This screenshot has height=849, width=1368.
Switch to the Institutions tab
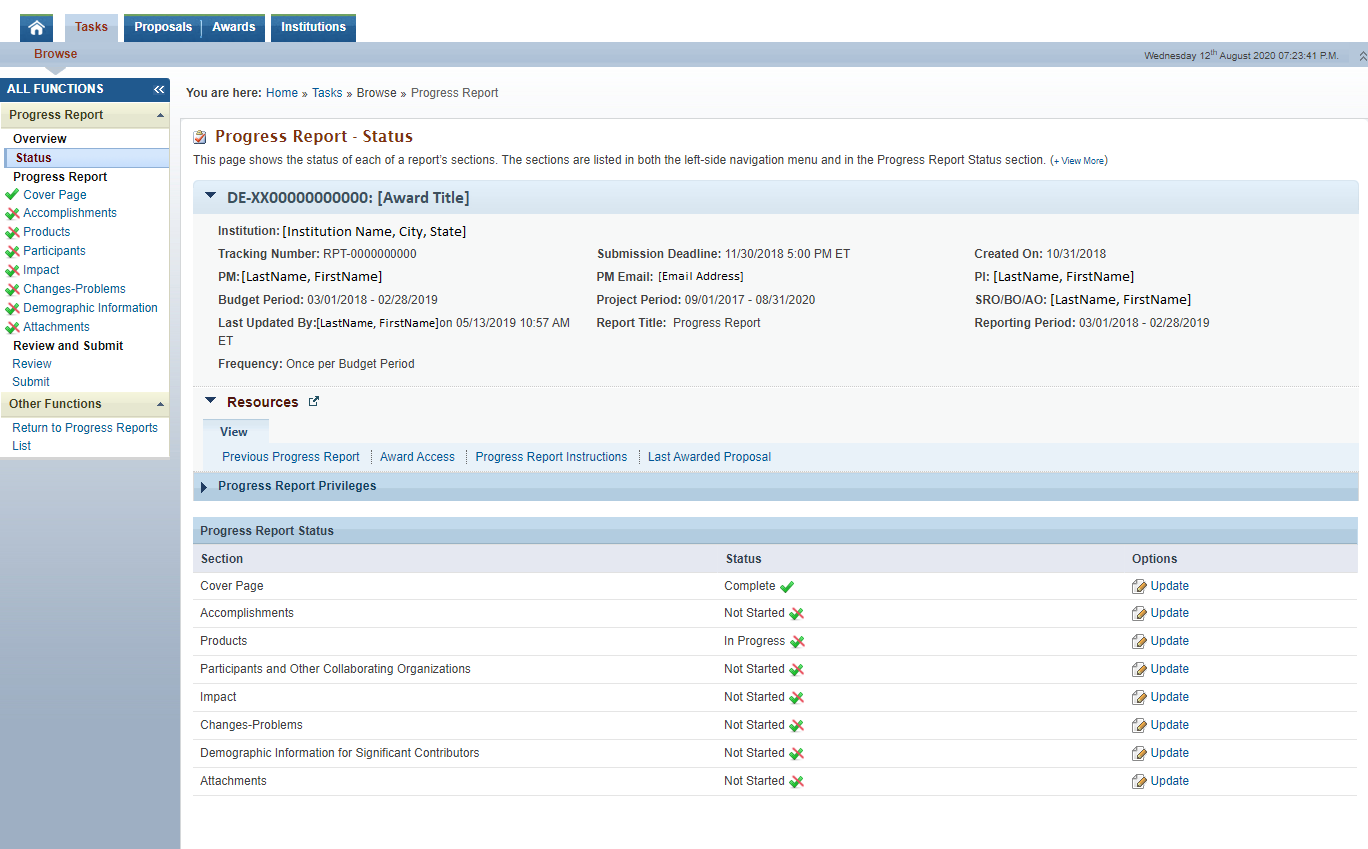point(313,27)
